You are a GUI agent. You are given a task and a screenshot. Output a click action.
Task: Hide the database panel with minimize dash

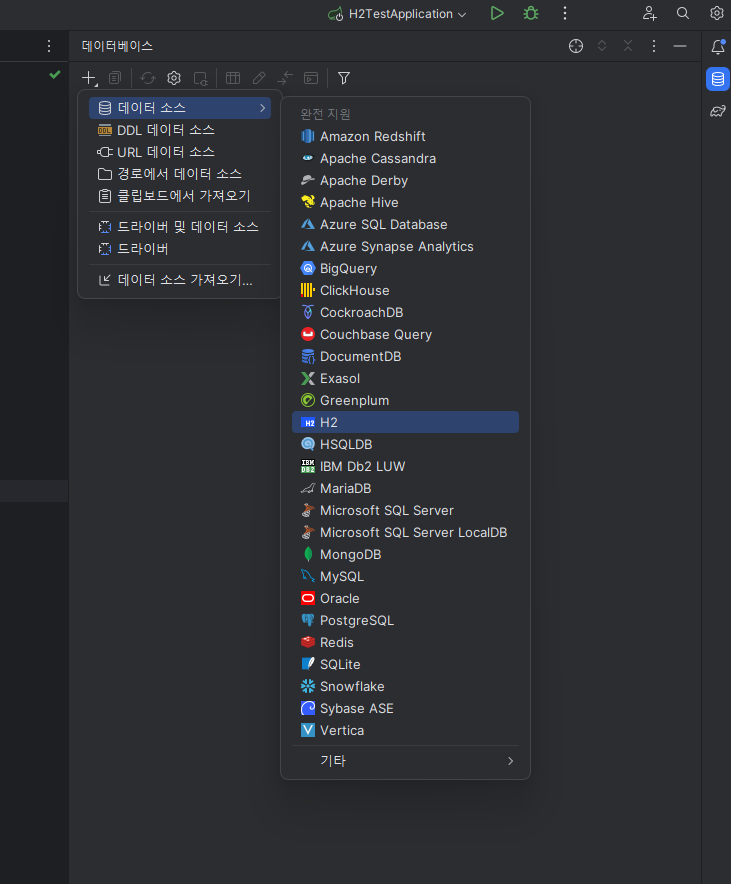tap(680, 46)
